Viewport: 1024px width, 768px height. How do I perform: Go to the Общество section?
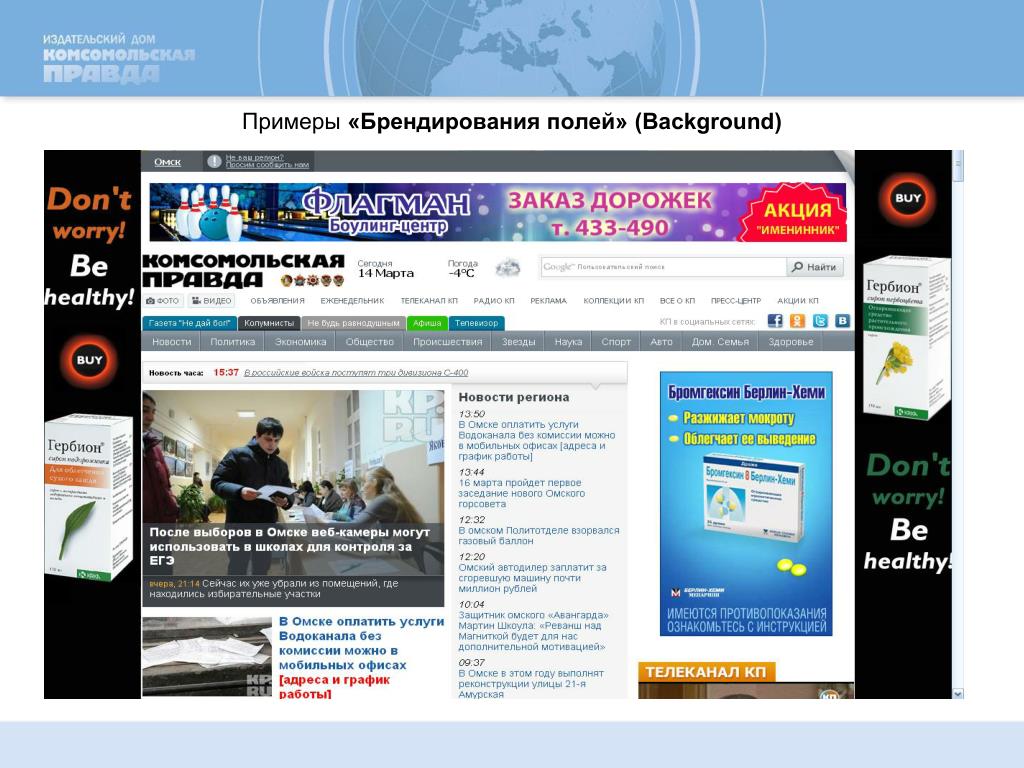pyautogui.click(x=370, y=342)
